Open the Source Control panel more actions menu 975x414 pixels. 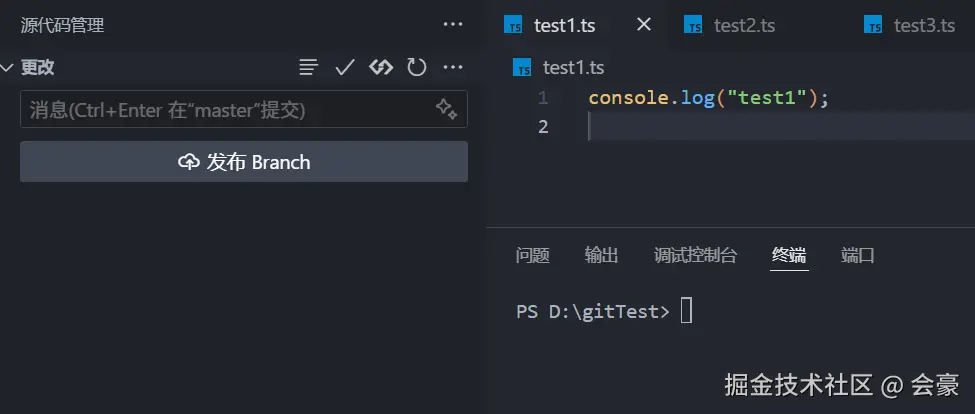click(452, 25)
